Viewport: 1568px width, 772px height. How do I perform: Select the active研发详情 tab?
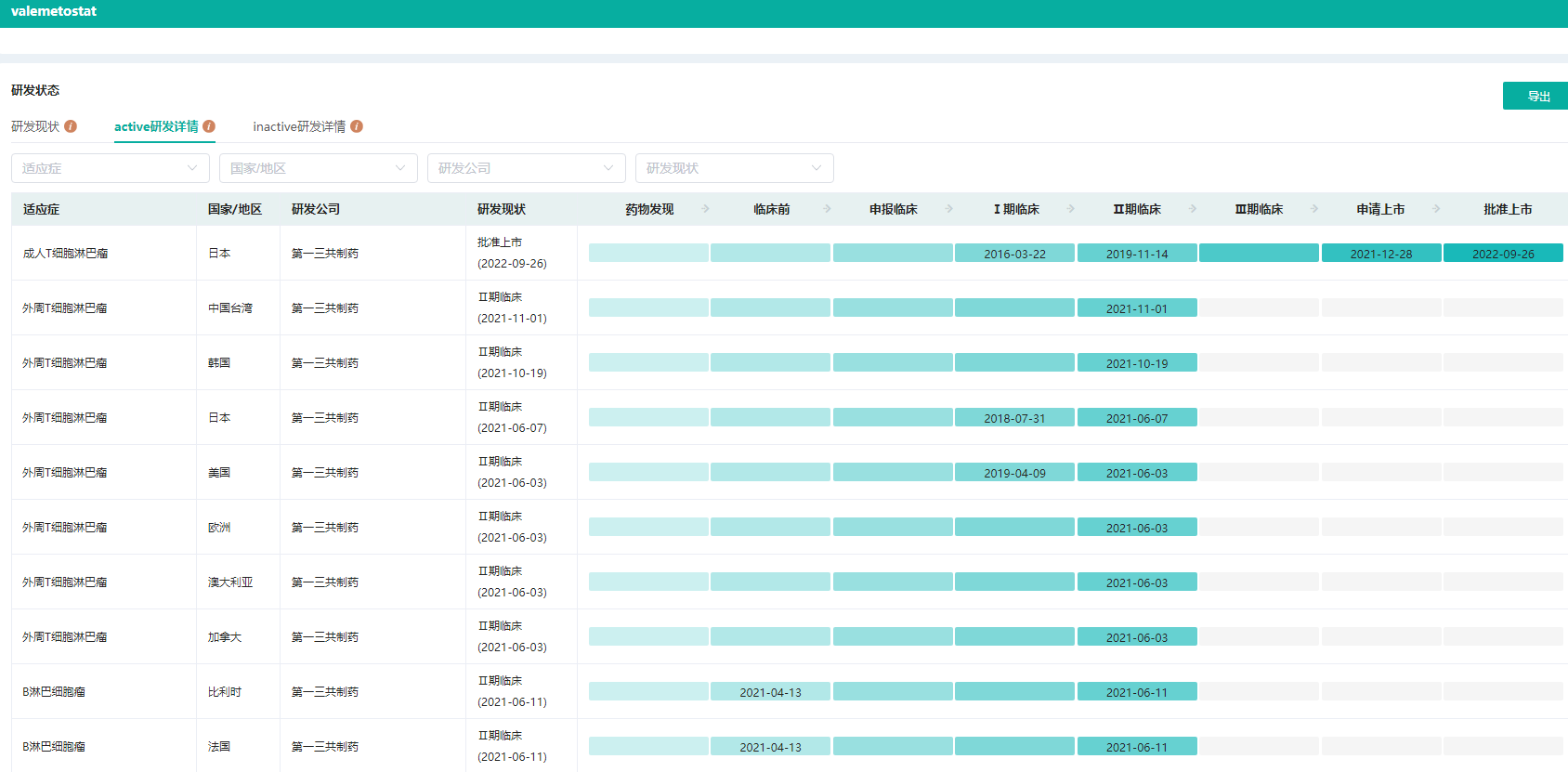tap(156, 126)
